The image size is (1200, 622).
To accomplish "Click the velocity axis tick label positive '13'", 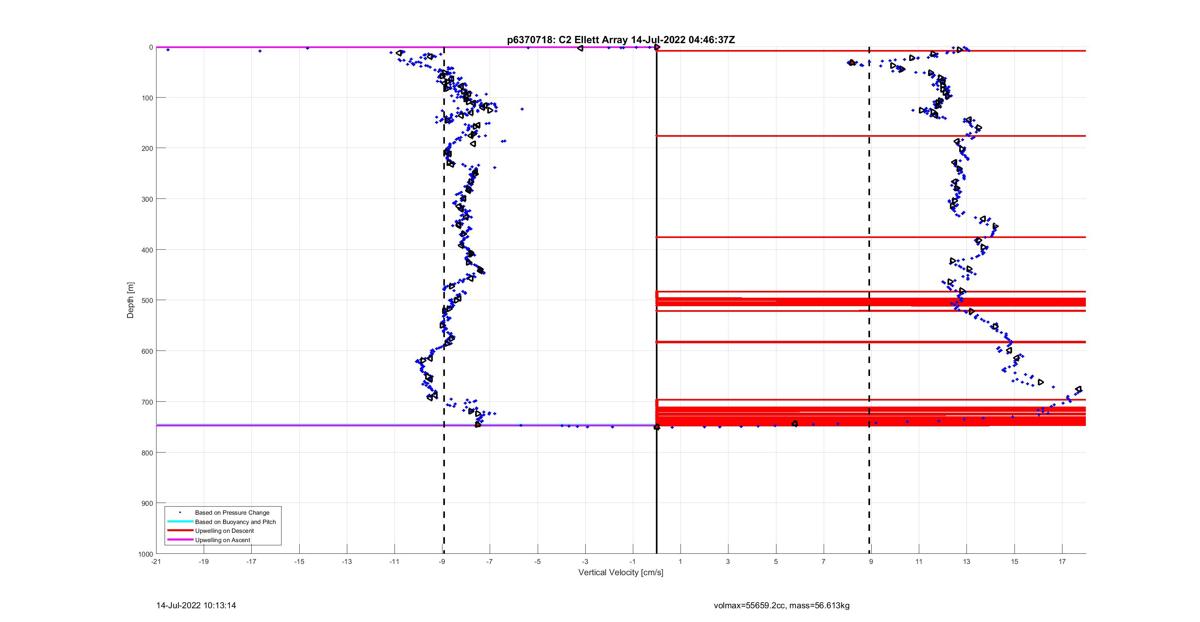I will point(967,562).
